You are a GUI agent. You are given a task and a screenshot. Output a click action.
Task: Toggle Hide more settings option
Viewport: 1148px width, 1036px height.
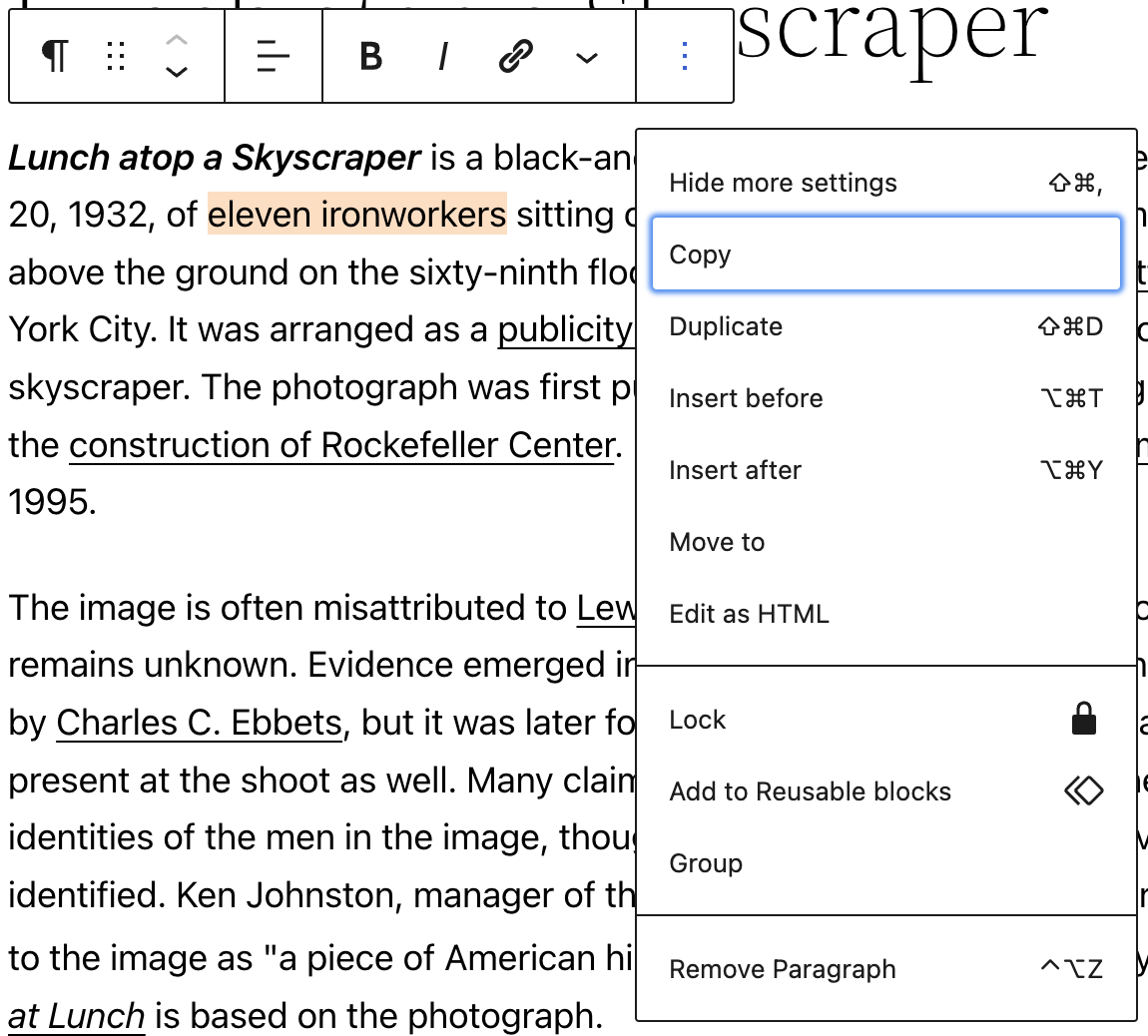coord(783,183)
